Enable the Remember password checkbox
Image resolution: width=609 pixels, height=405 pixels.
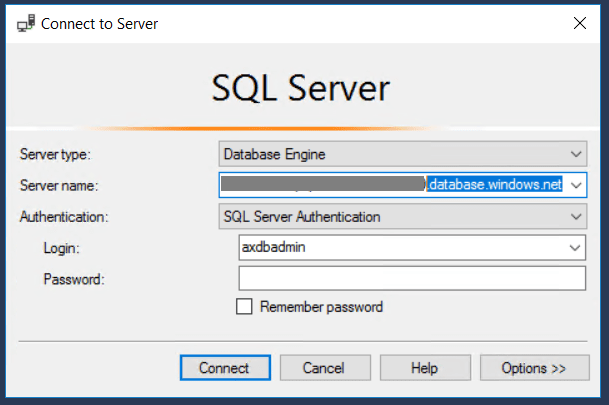pos(244,307)
